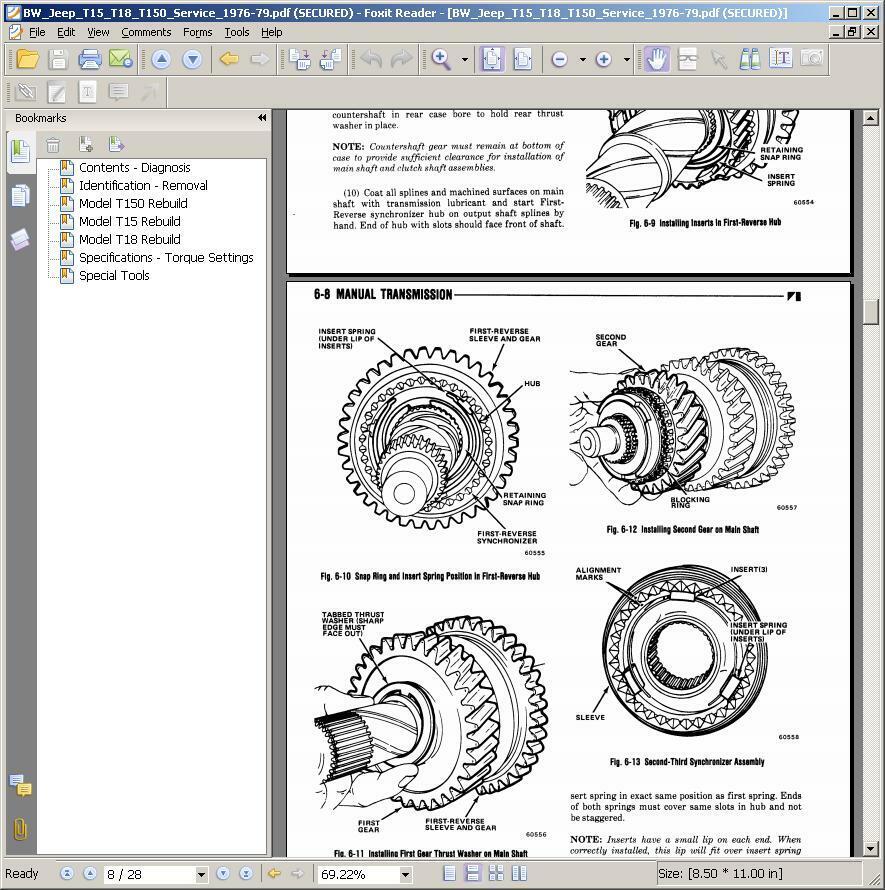The image size is (885, 890).
Task: Toggle single page layout in status bar
Action: point(450,874)
